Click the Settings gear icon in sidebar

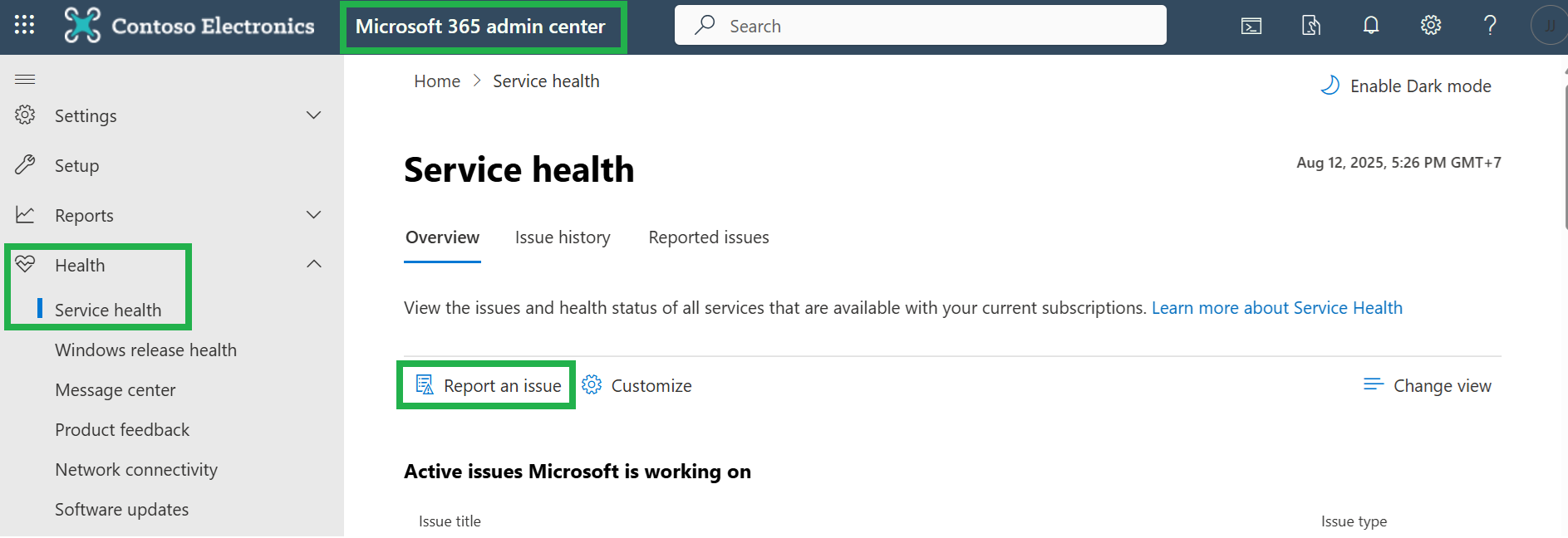[x=25, y=115]
